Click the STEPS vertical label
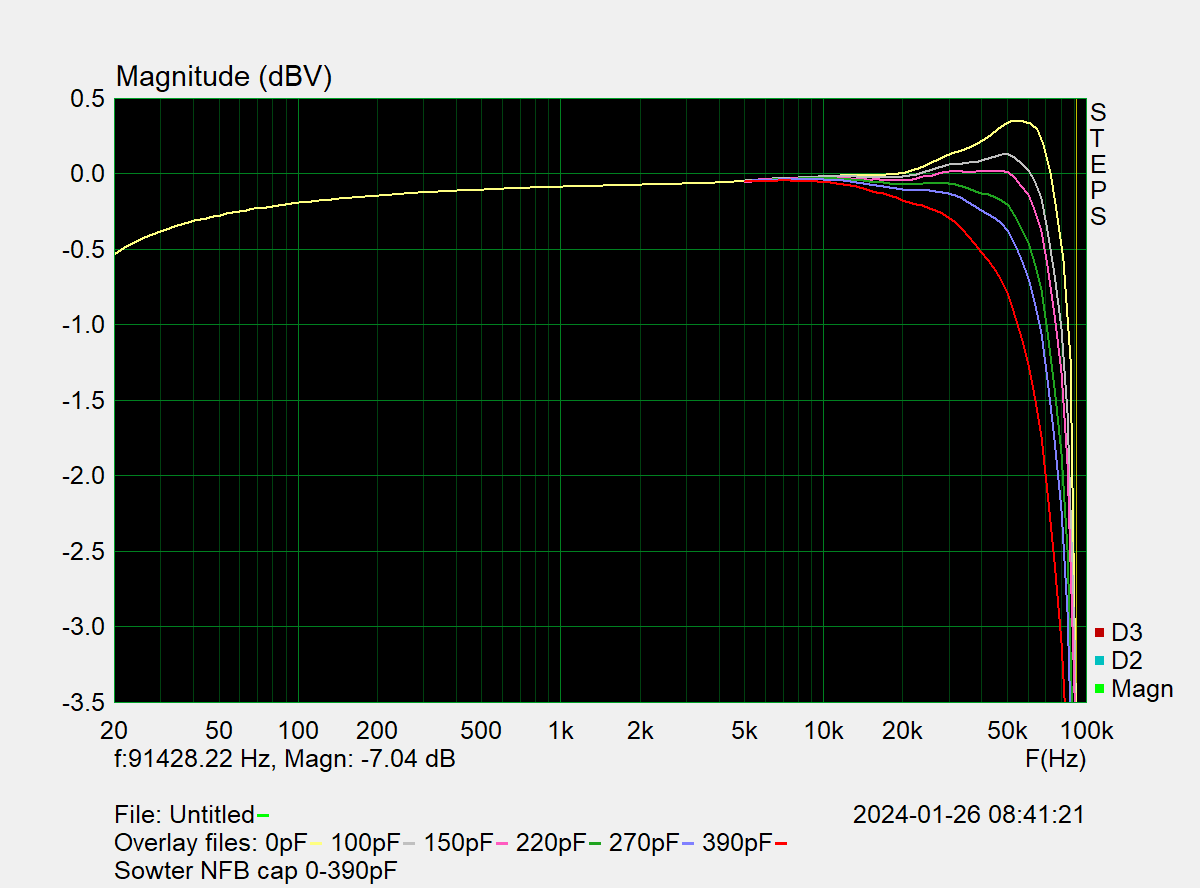The height and width of the screenshot is (888, 1200). (x=1098, y=163)
